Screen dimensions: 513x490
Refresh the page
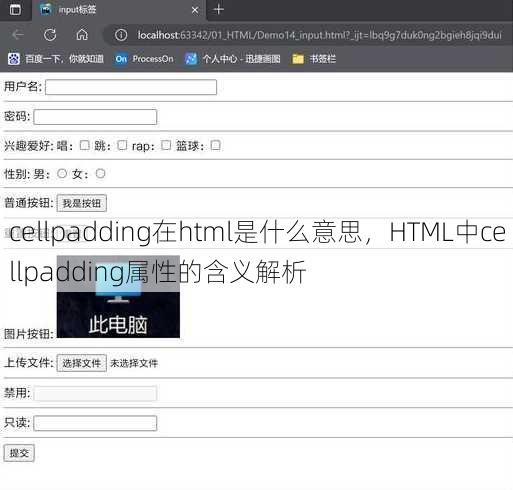tap(50, 35)
